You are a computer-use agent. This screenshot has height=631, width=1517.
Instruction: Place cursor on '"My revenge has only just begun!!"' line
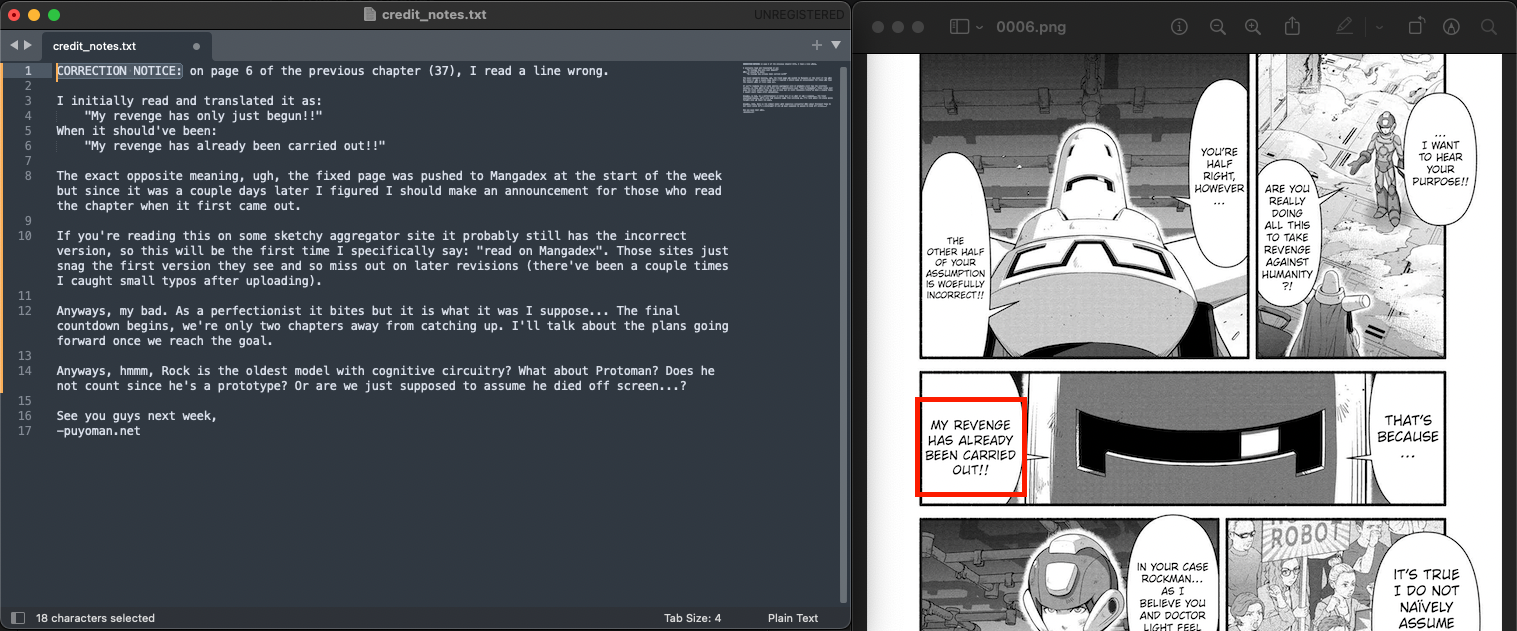(204, 116)
